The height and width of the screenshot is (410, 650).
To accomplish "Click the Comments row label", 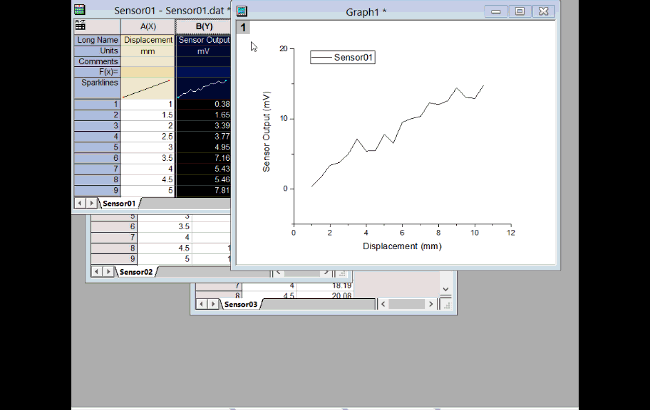I will (x=97, y=61).
